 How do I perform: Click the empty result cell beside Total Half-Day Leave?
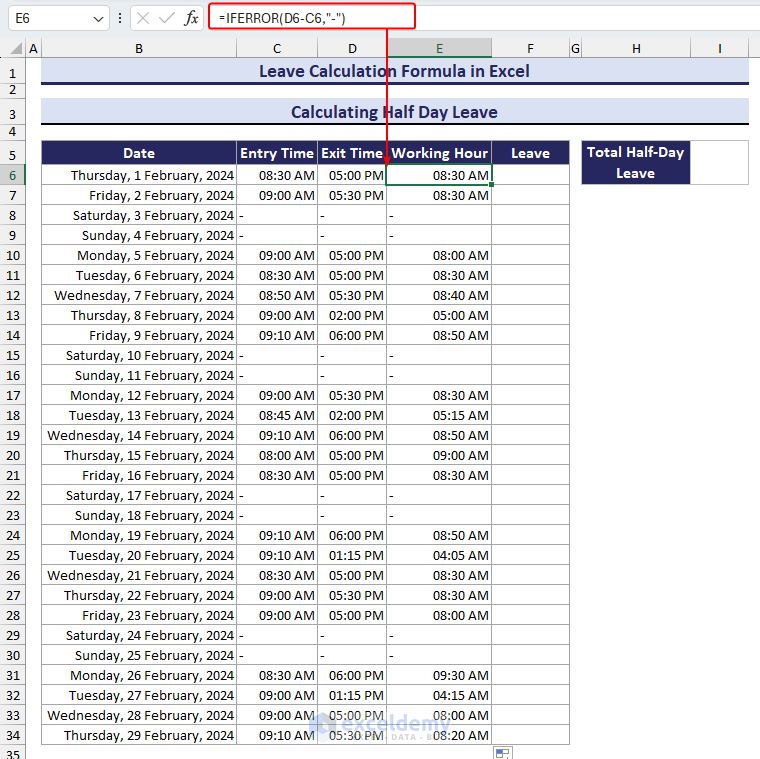pos(719,163)
